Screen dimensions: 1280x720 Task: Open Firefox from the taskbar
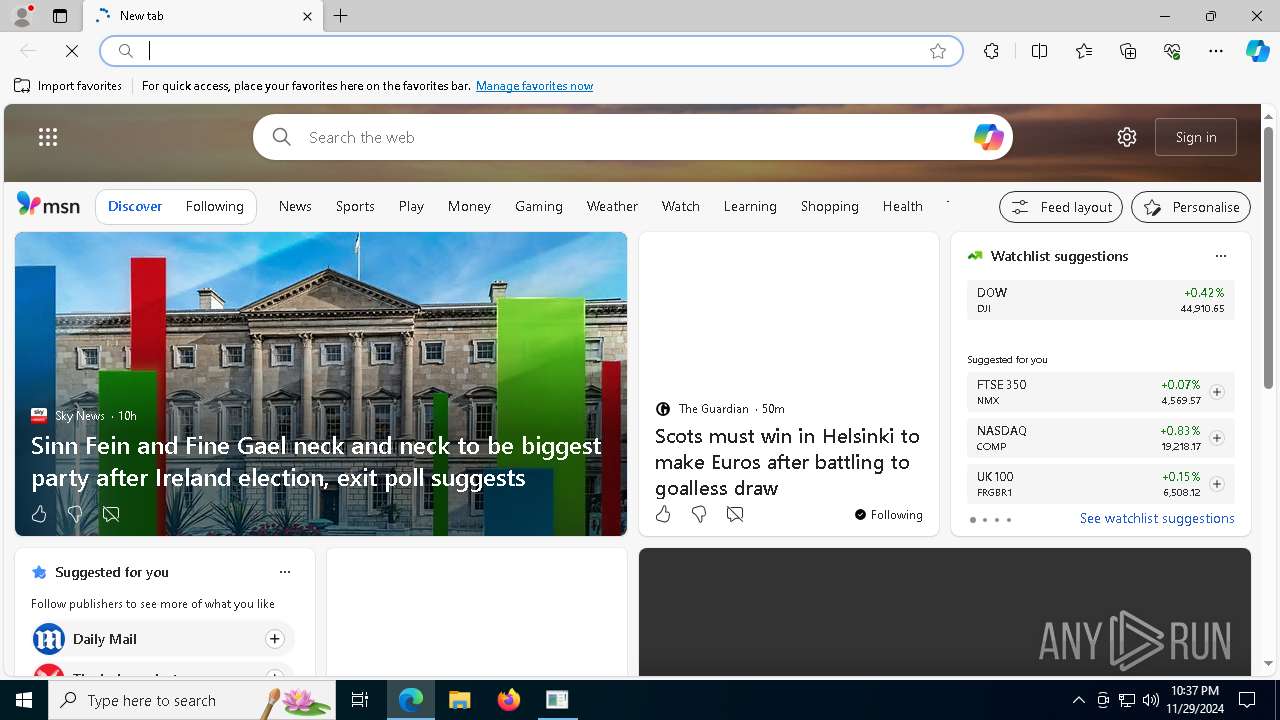[x=508, y=700]
